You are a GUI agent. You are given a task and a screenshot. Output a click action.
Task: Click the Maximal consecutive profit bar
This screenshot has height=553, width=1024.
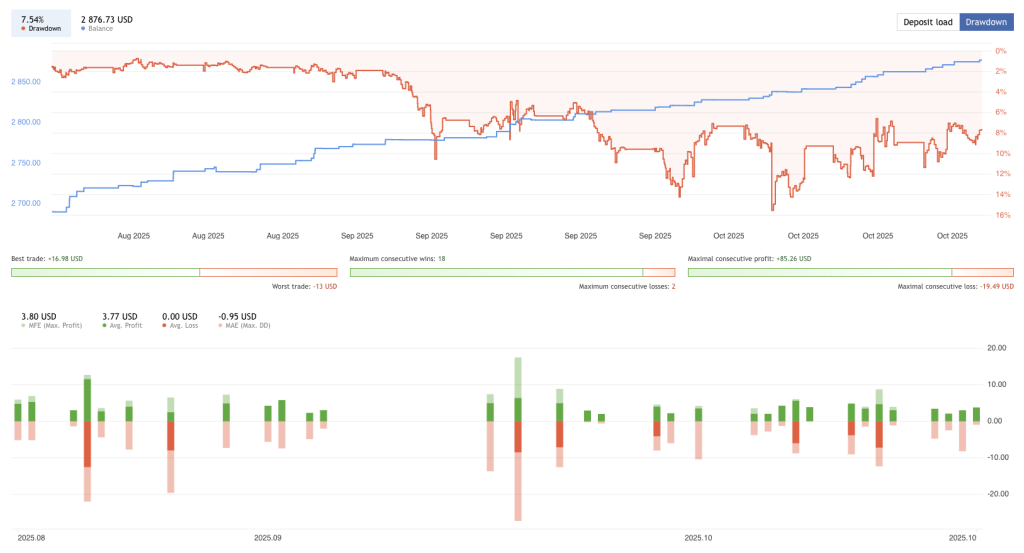pos(820,272)
